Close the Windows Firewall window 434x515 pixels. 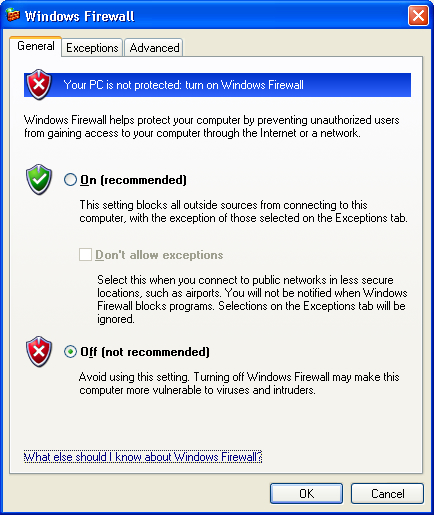[x=418, y=15]
